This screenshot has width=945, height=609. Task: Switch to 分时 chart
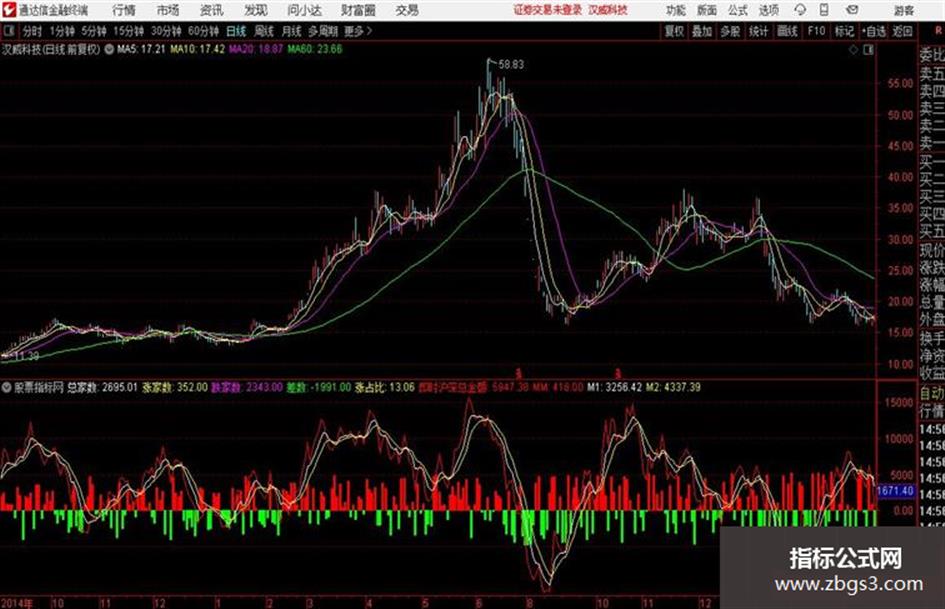[x=33, y=31]
